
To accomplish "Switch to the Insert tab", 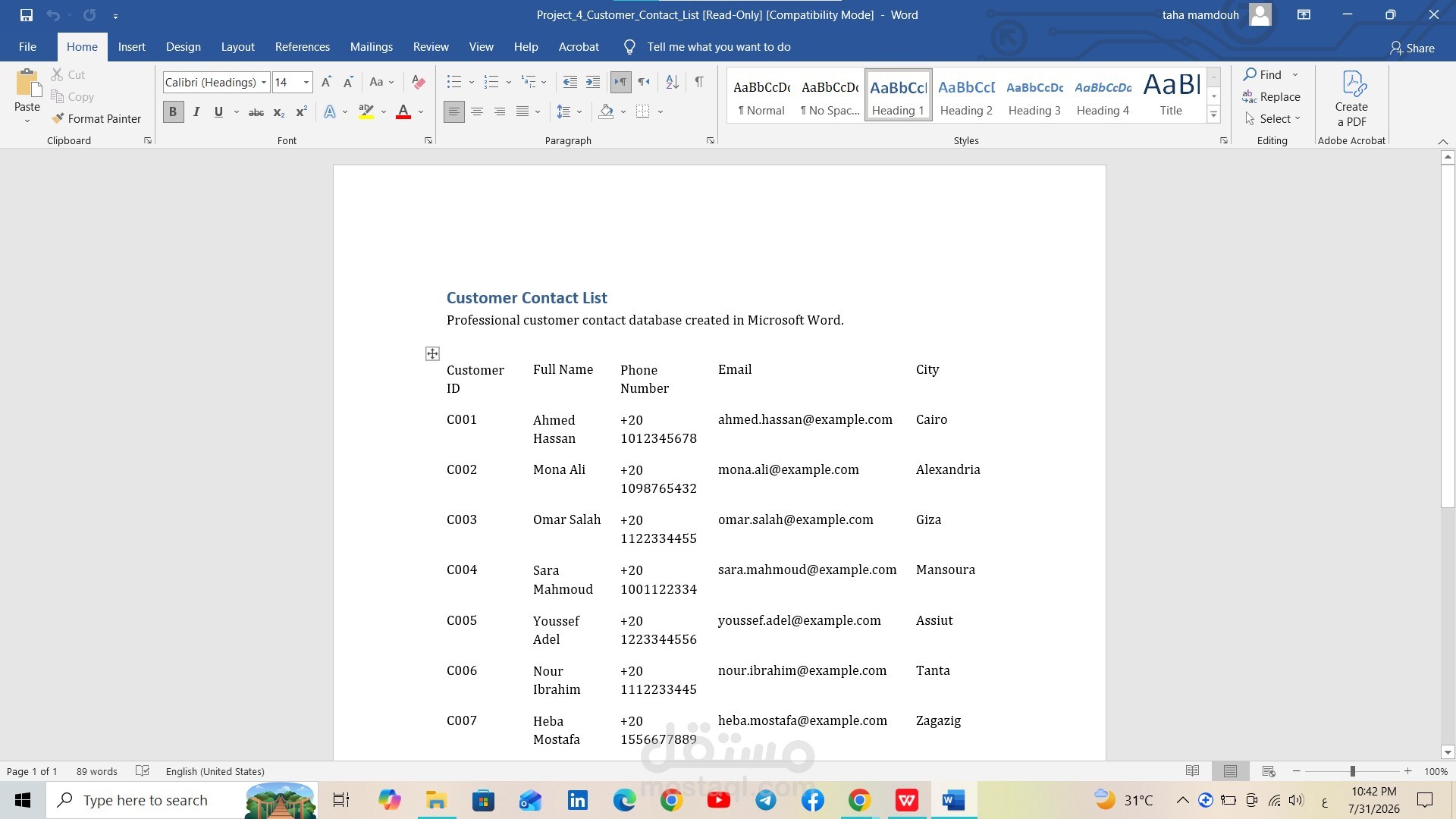I will 131,47.
